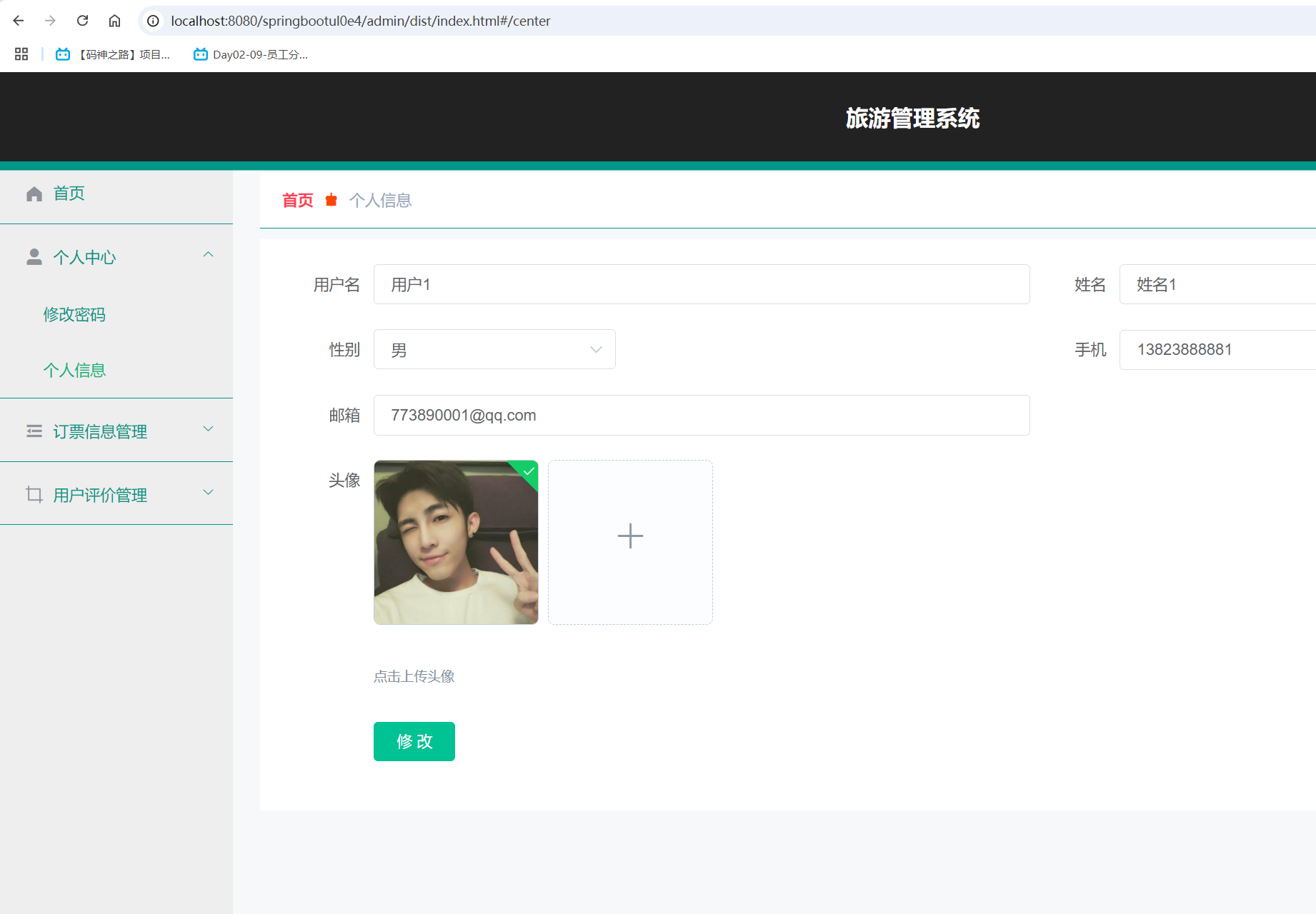Click the browser reload icon

click(x=82, y=21)
